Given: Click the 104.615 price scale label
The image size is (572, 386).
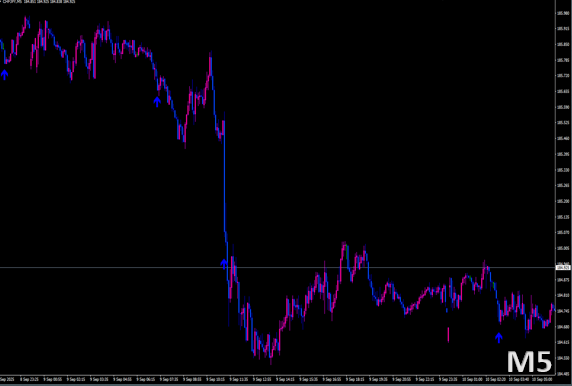Looking at the screenshot, I should (563, 342).
